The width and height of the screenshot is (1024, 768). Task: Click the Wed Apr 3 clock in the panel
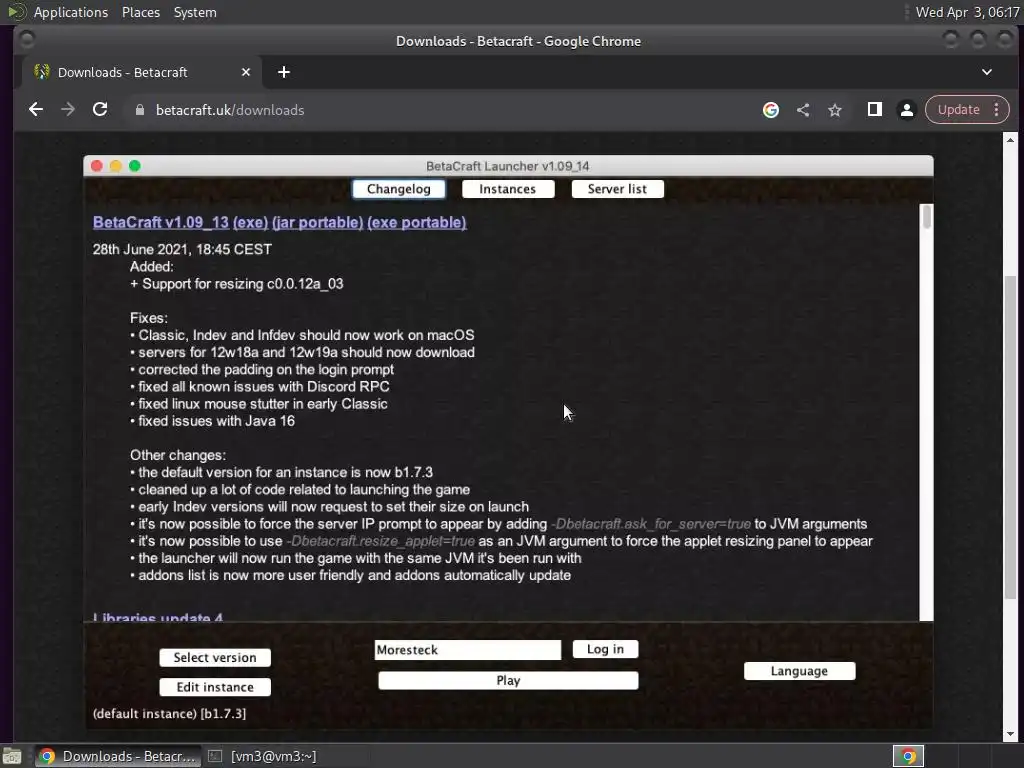pyautogui.click(x=967, y=12)
